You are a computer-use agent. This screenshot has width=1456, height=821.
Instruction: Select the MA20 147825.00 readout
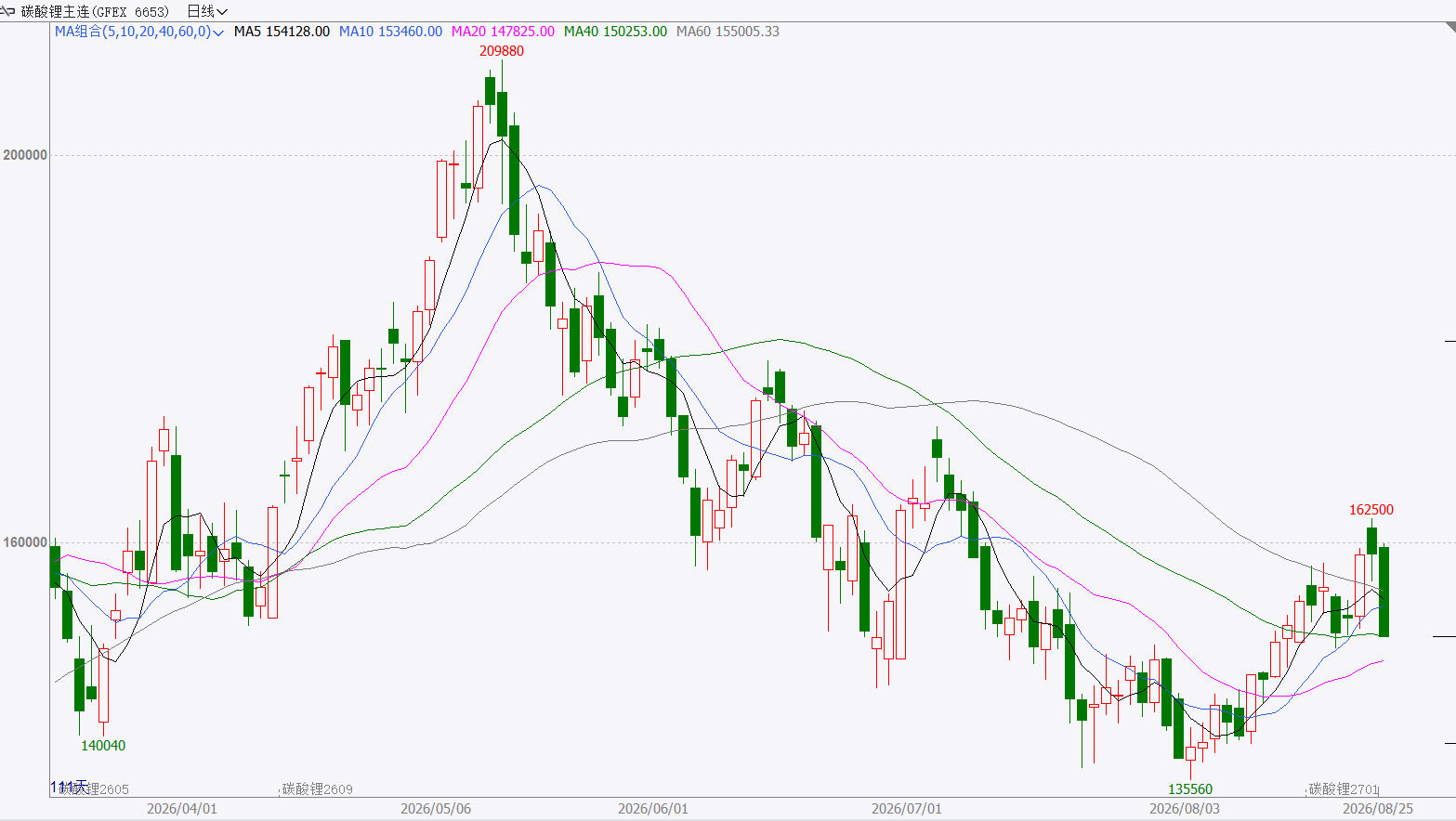pyautogui.click(x=503, y=32)
